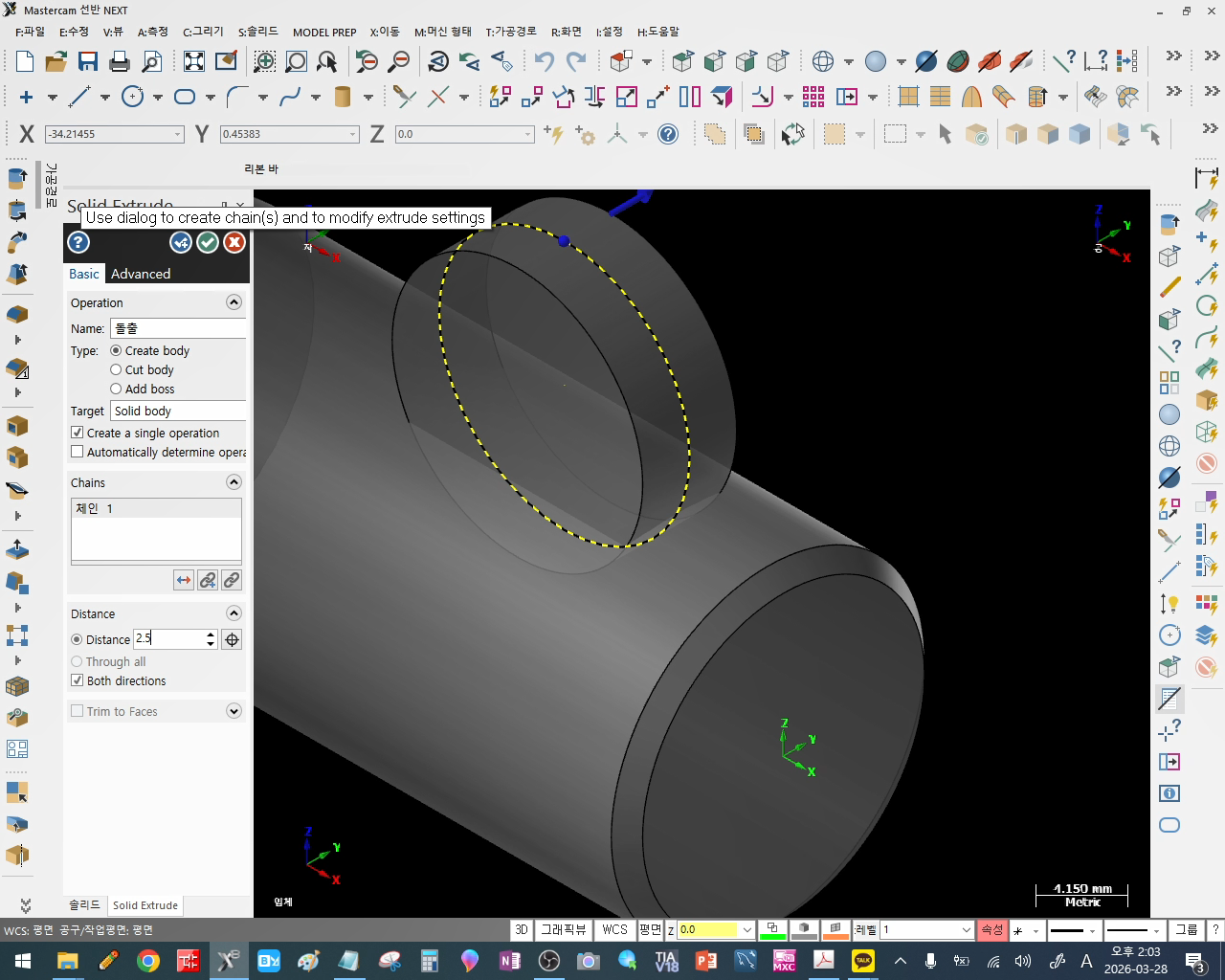Select the Cut body radio button
The width and height of the screenshot is (1225, 980).
pos(116,370)
